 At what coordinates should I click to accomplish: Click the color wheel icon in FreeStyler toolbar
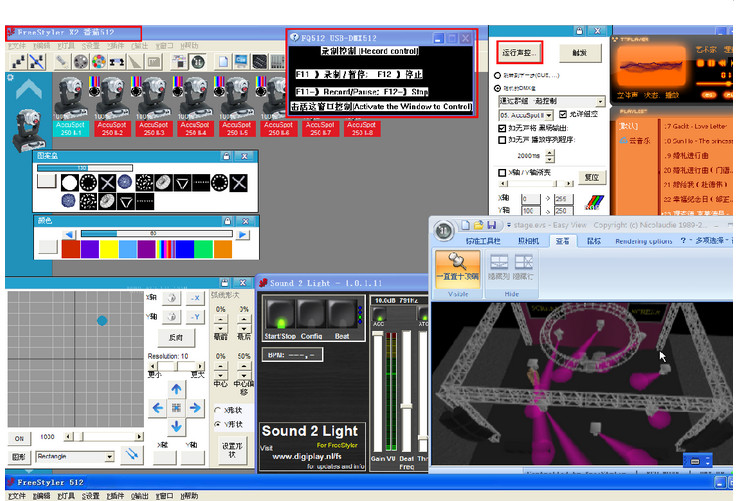pyautogui.click(x=98, y=62)
